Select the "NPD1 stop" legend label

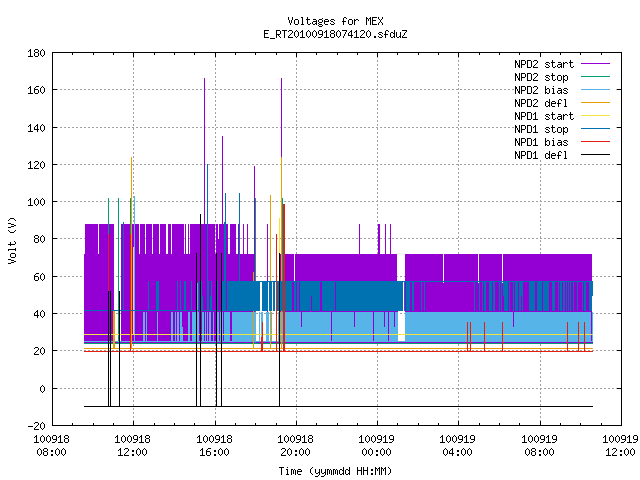(x=541, y=129)
